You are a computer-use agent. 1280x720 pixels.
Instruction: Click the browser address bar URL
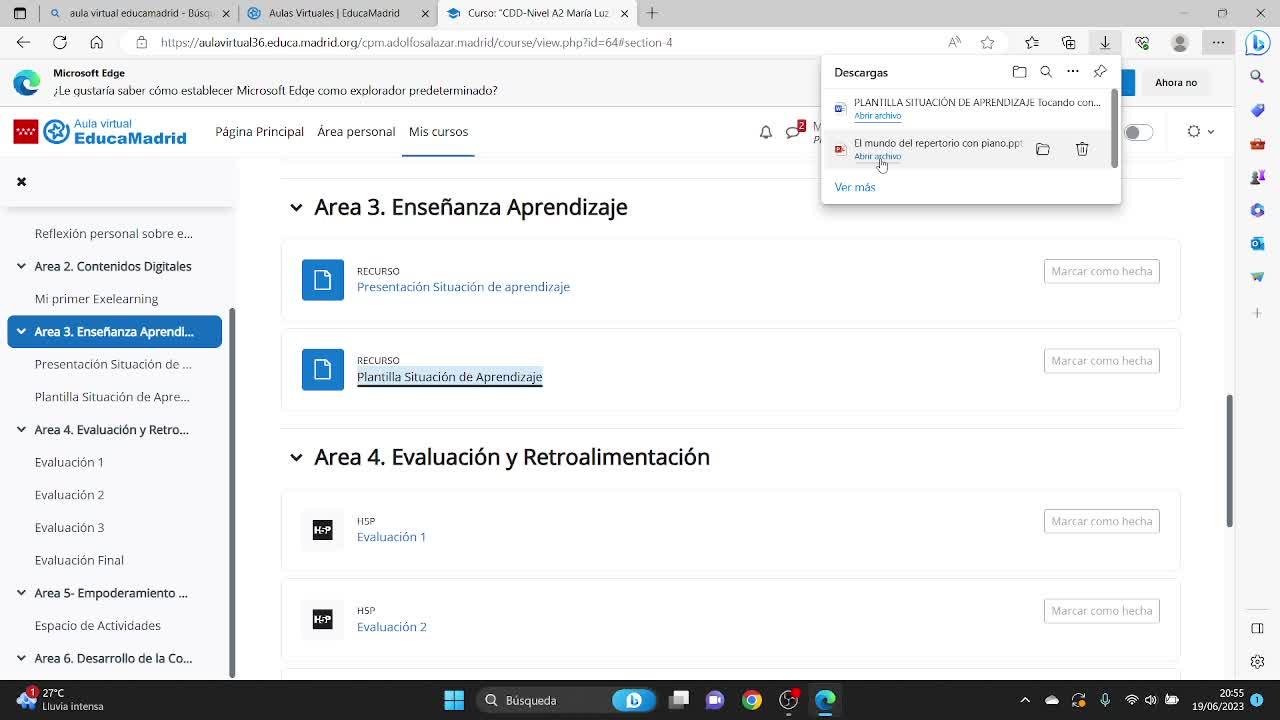pyautogui.click(x=416, y=42)
